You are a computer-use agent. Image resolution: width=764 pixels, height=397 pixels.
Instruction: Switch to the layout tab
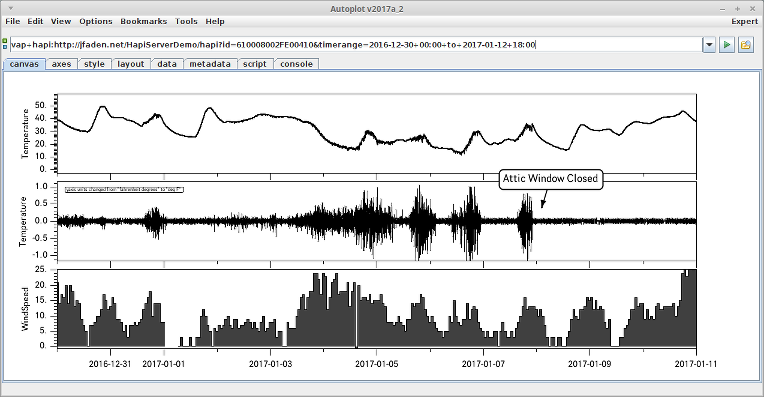tap(131, 64)
